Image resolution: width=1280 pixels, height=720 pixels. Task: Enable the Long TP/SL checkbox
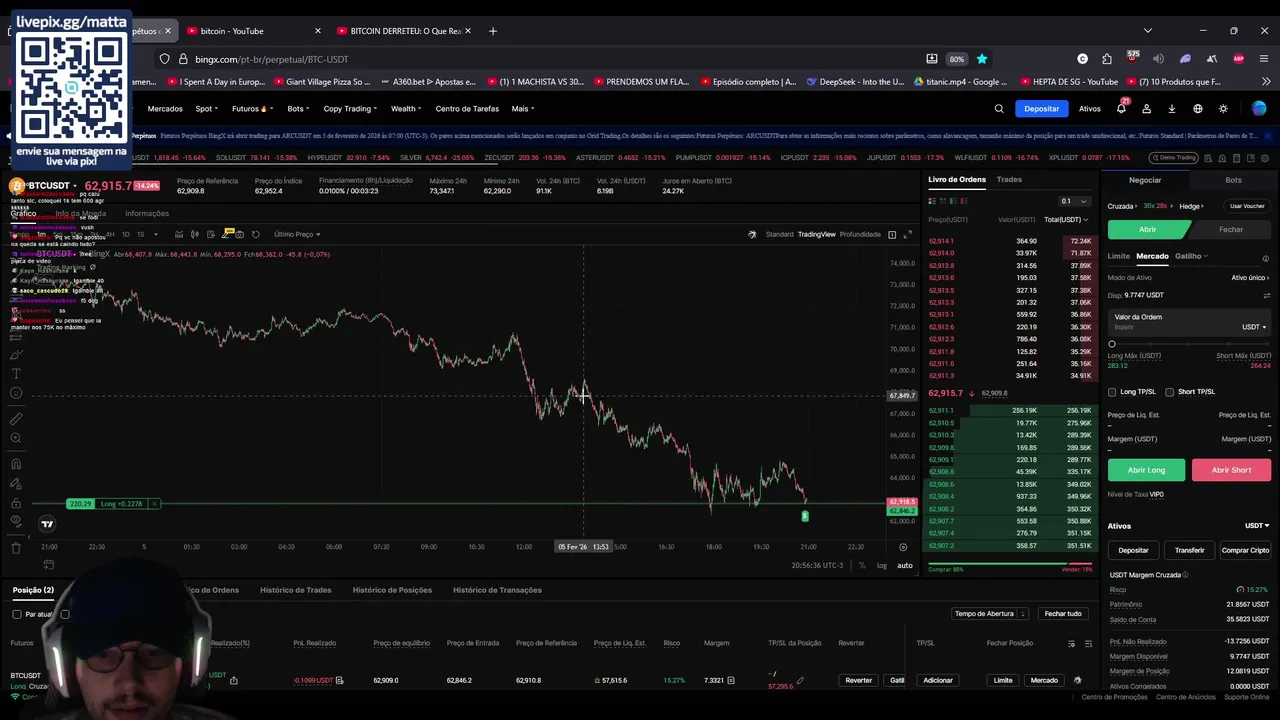(x=1112, y=392)
